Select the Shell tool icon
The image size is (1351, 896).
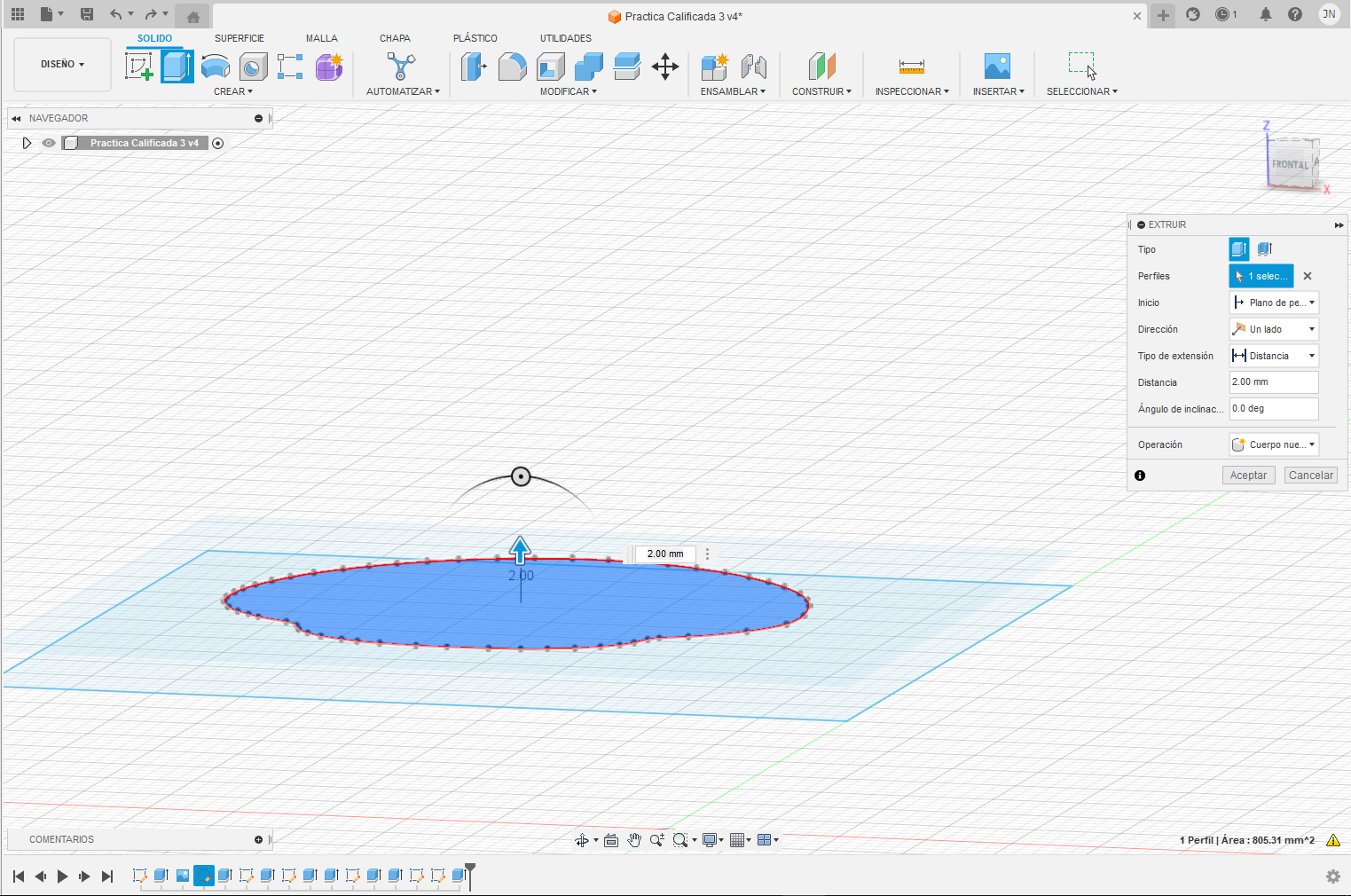(551, 67)
